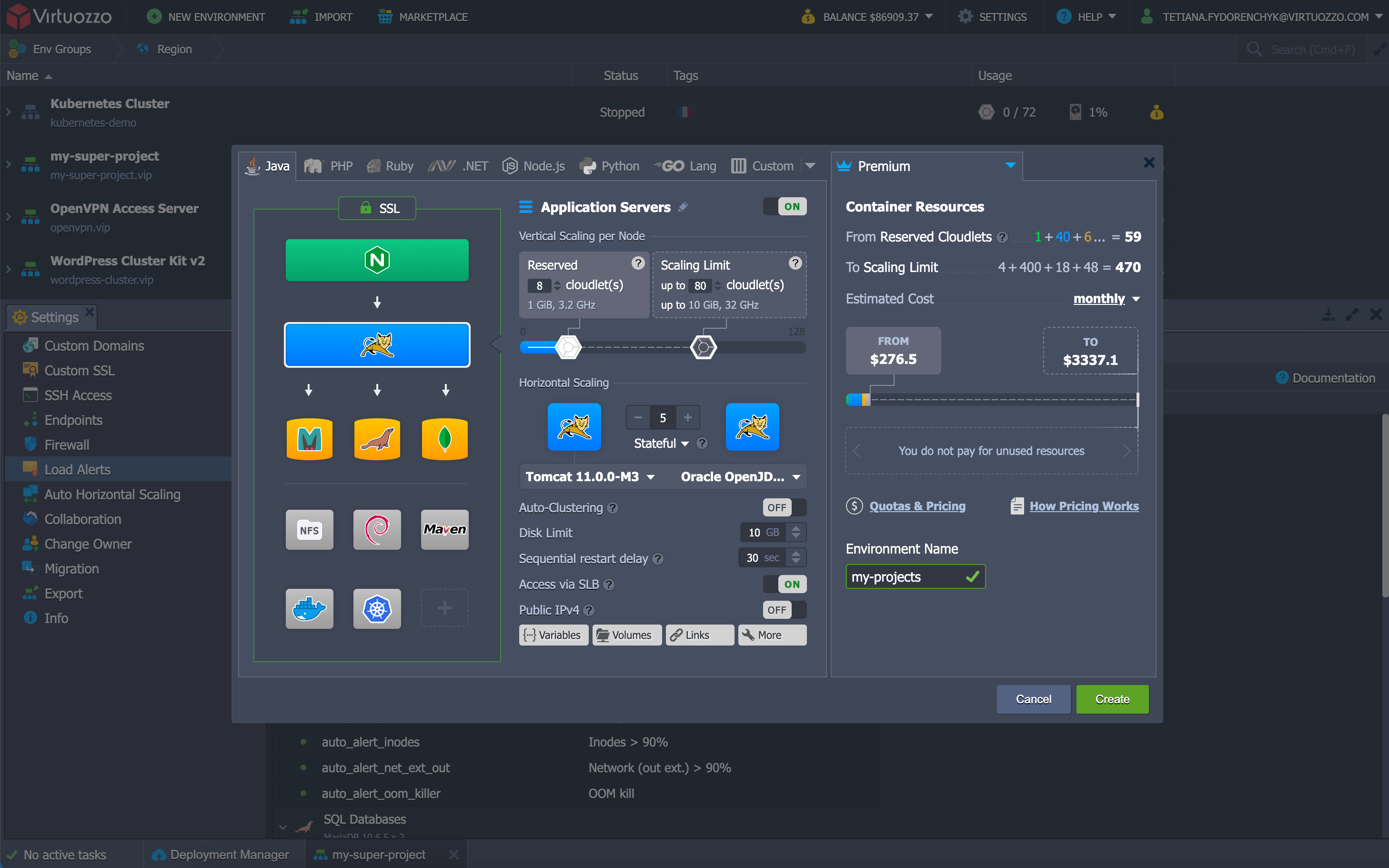The height and width of the screenshot is (868, 1389).
Task: Open Marketplace in top toolbar
Action: tap(423, 17)
